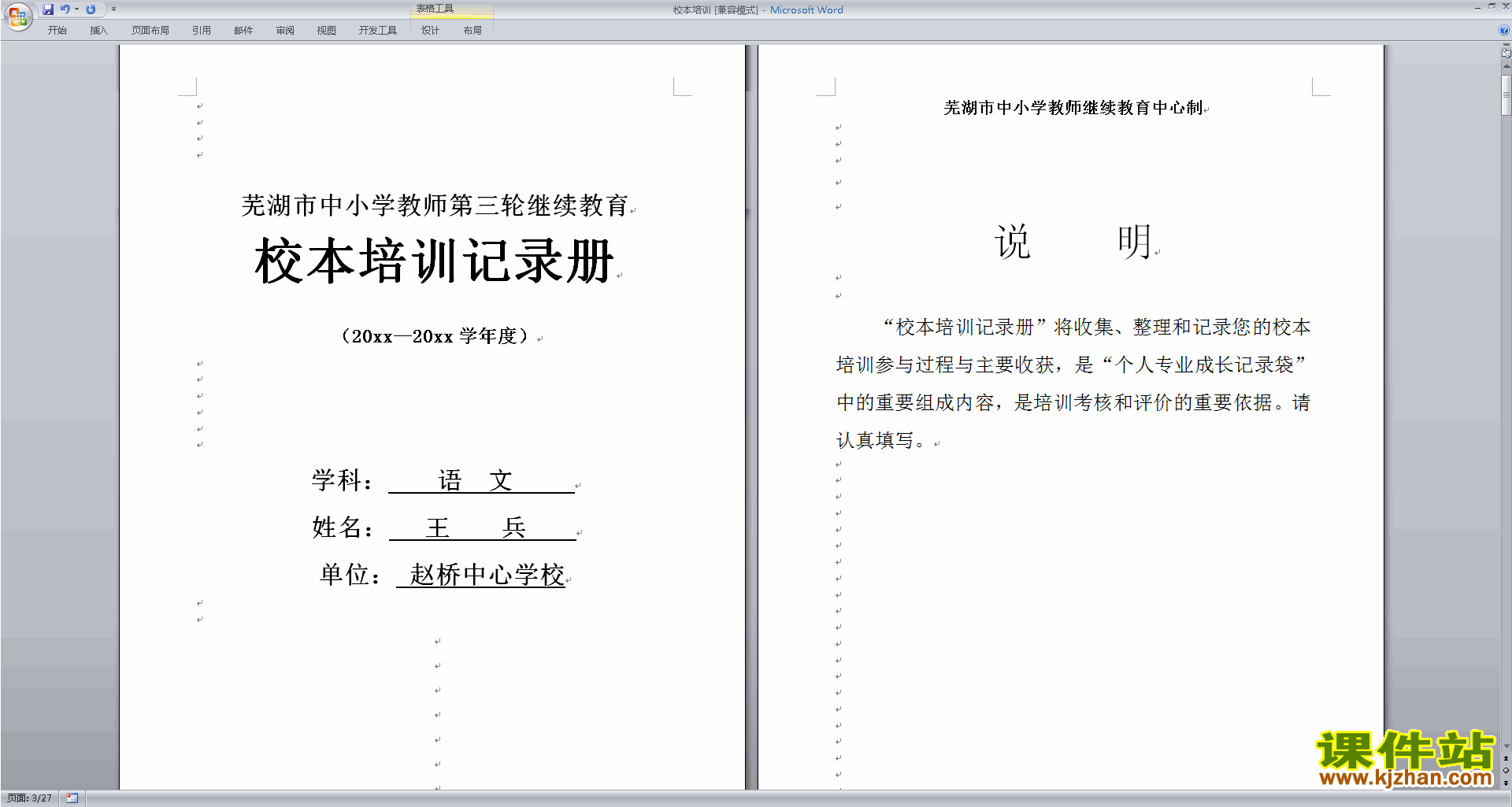Click the label 姓名：
This screenshot has width=1512, height=807.
(x=343, y=528)
